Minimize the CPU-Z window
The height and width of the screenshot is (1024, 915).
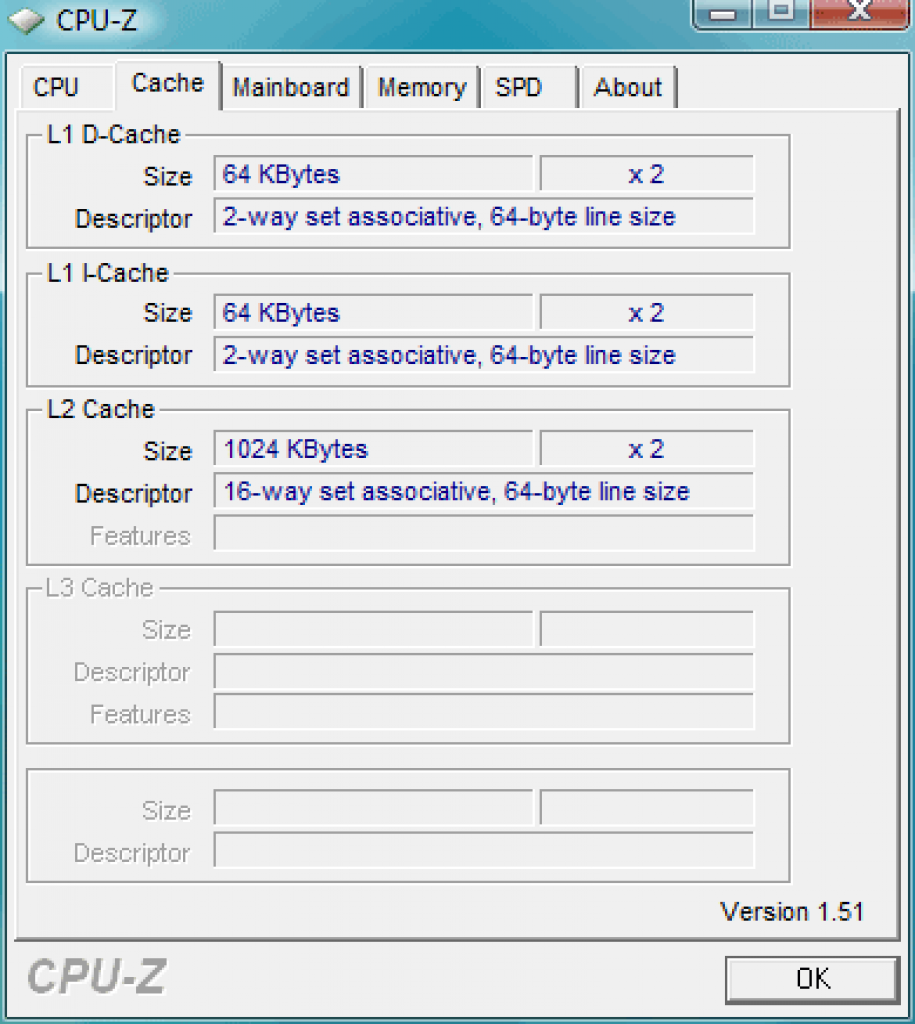tap(723, 13)
